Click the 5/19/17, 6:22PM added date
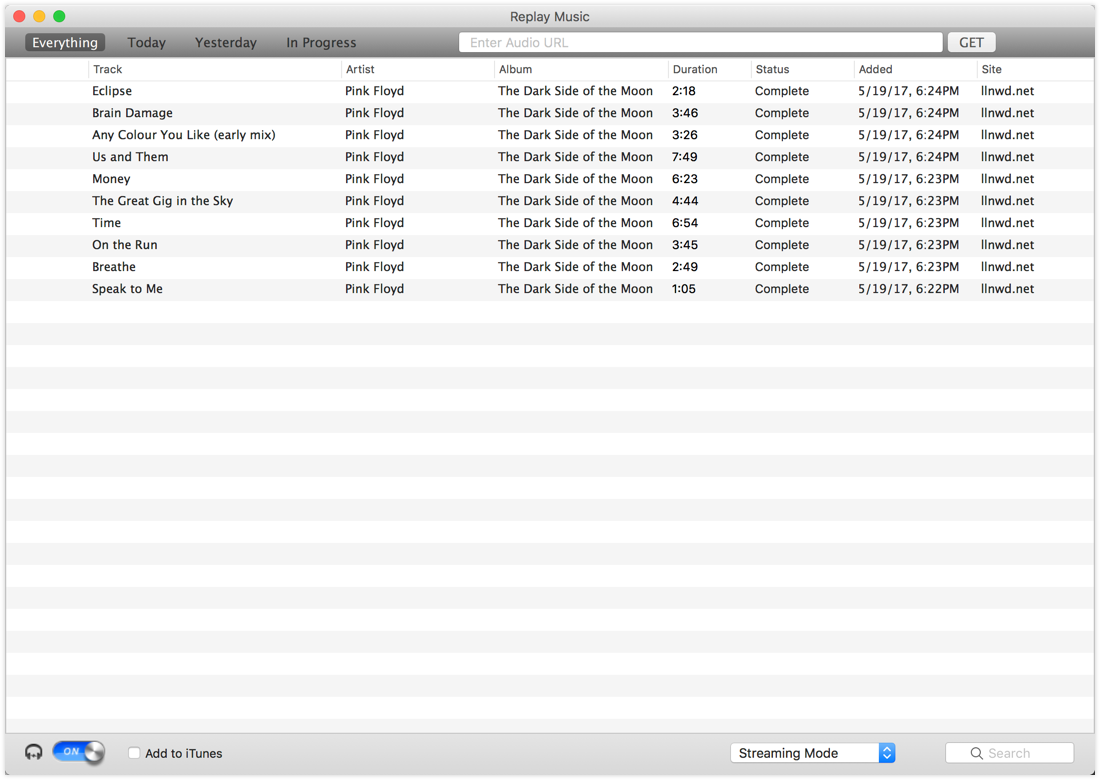 tap(908, 289)
